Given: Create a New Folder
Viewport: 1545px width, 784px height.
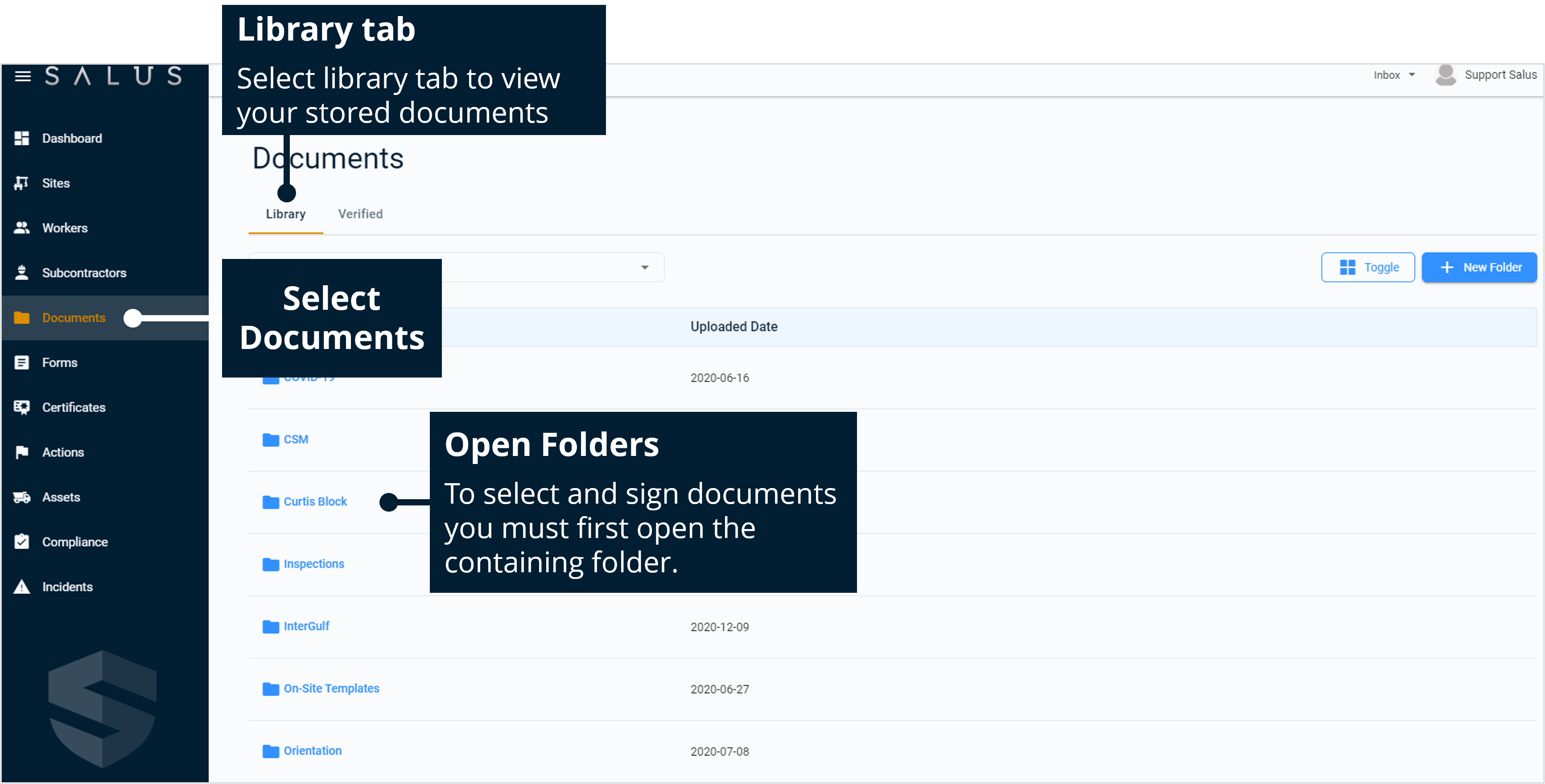Looking at the screenshot, I should pos(1479,267).
